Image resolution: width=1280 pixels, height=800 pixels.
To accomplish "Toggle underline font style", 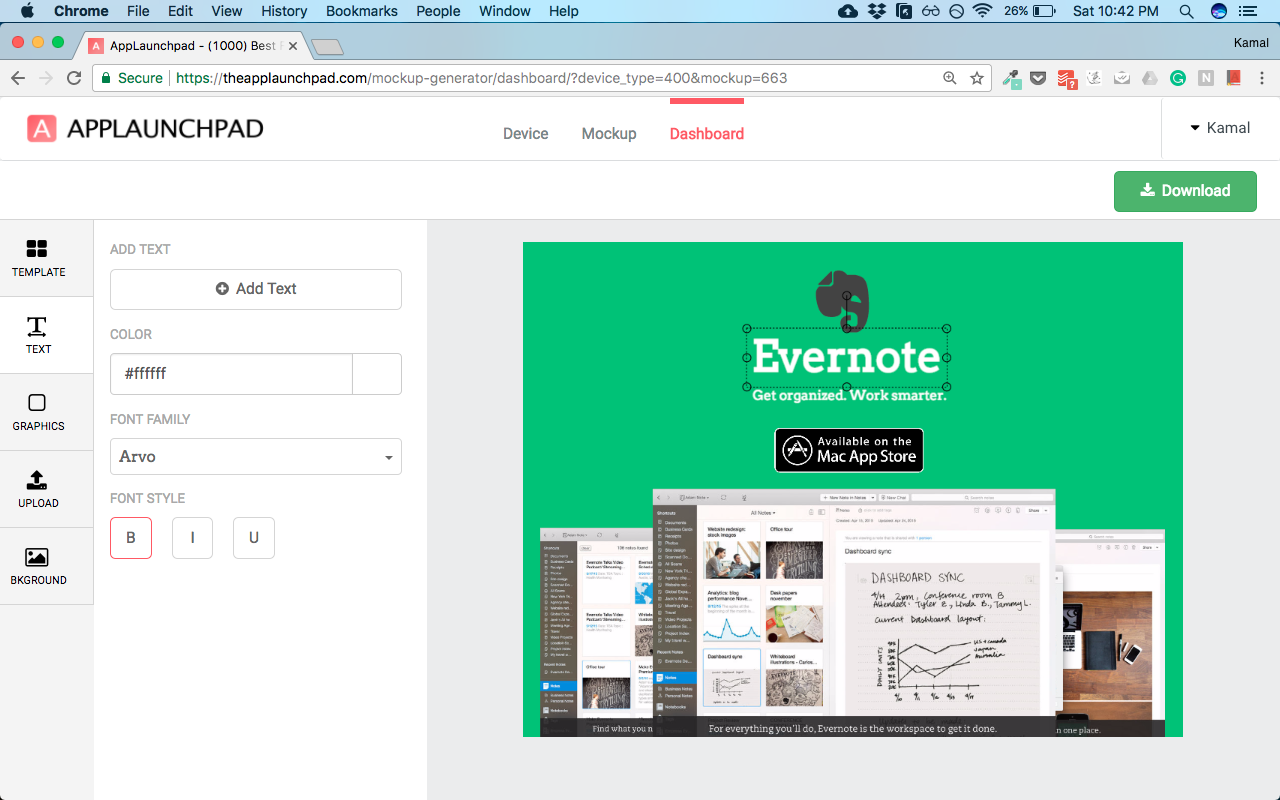I will click(254, 538).
